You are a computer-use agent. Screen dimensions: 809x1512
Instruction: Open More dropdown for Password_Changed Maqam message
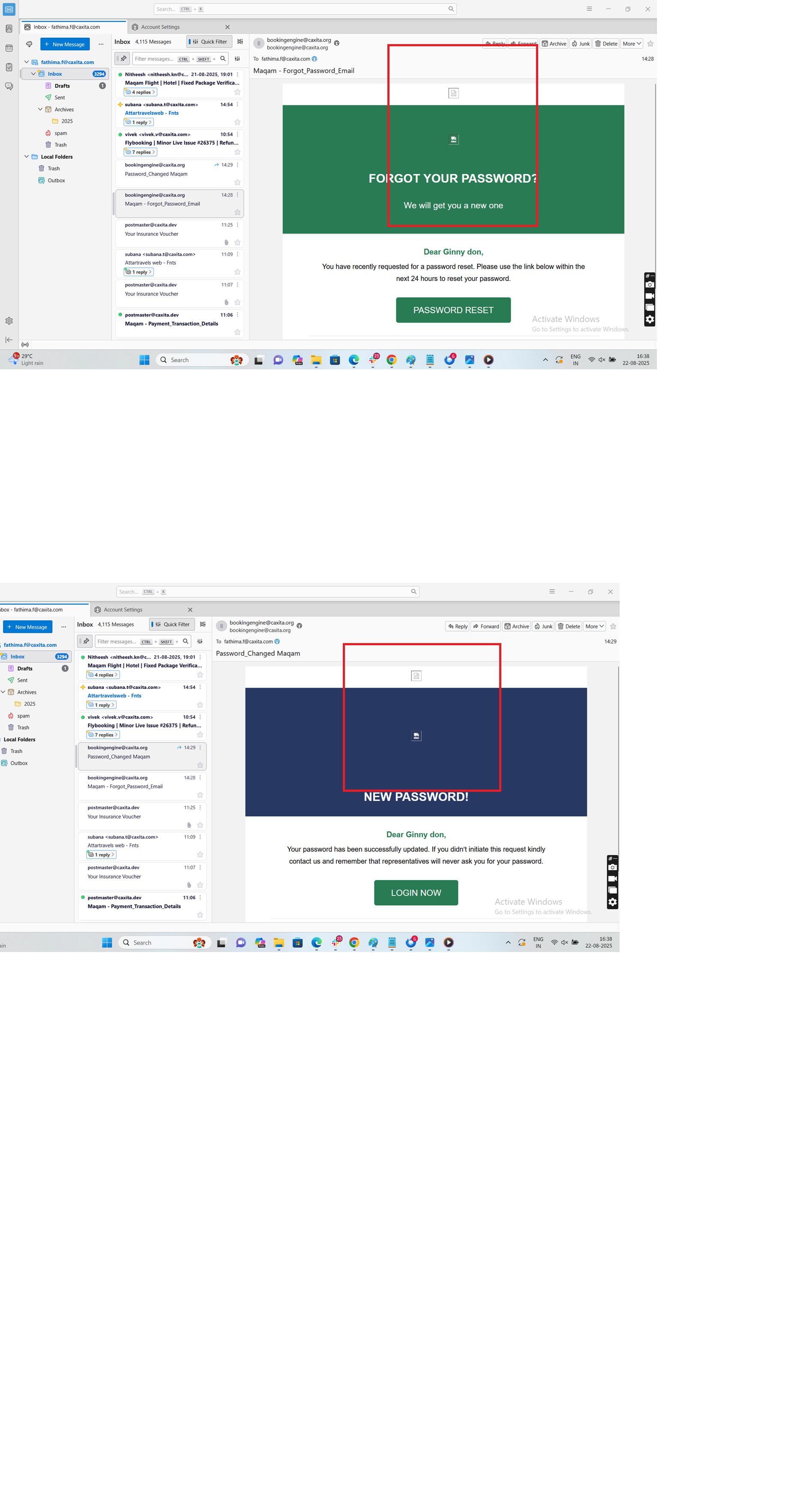pos(594,626)
